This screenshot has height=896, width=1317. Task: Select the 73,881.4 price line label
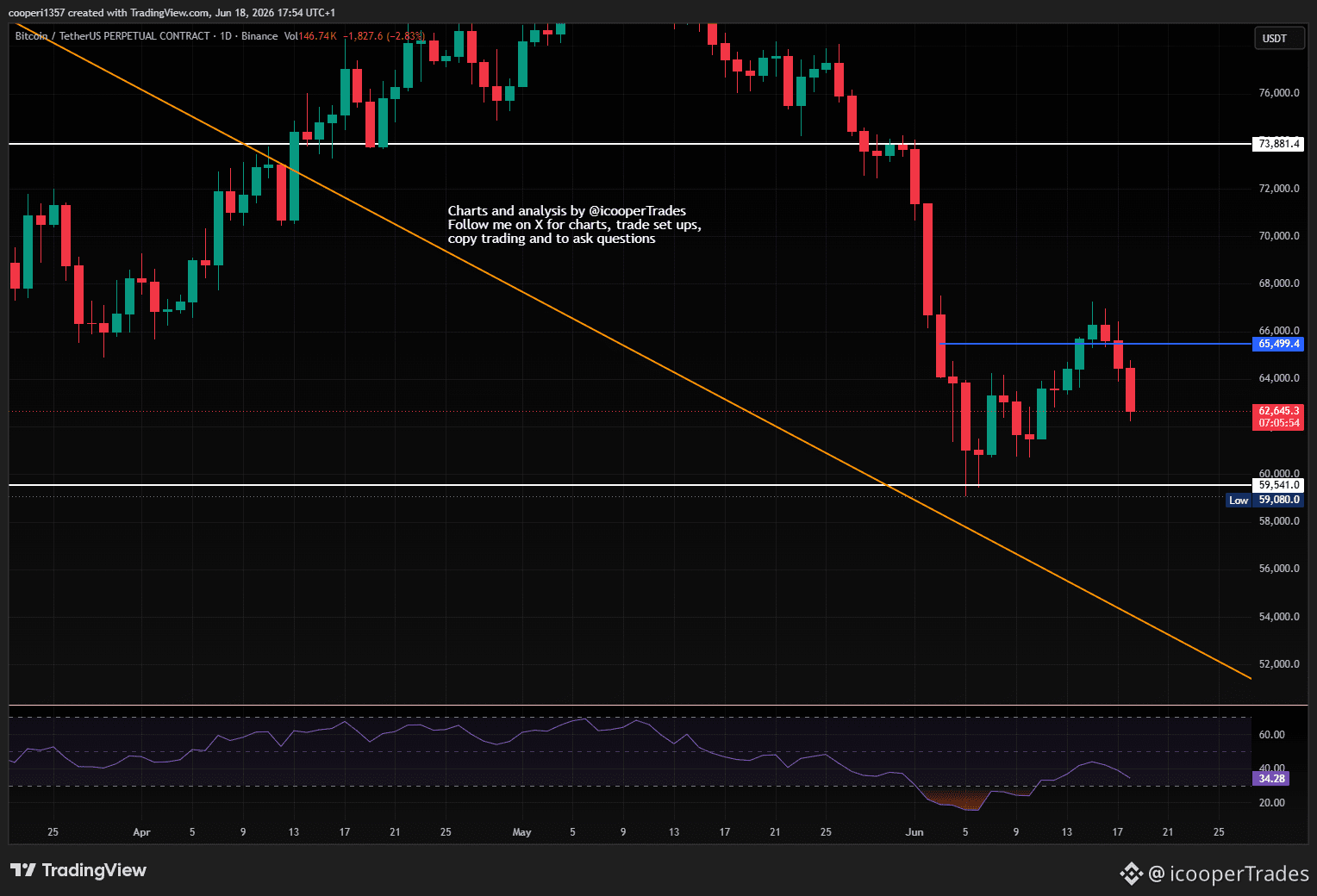pyautogui.click(x=1277, y=144)
